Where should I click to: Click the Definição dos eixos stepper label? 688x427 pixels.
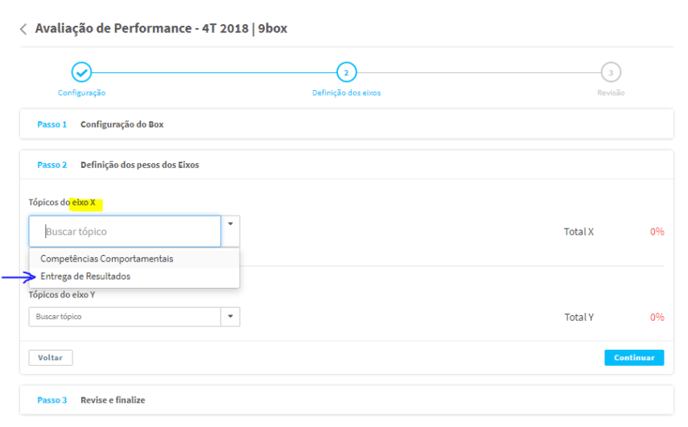point(346,93)
